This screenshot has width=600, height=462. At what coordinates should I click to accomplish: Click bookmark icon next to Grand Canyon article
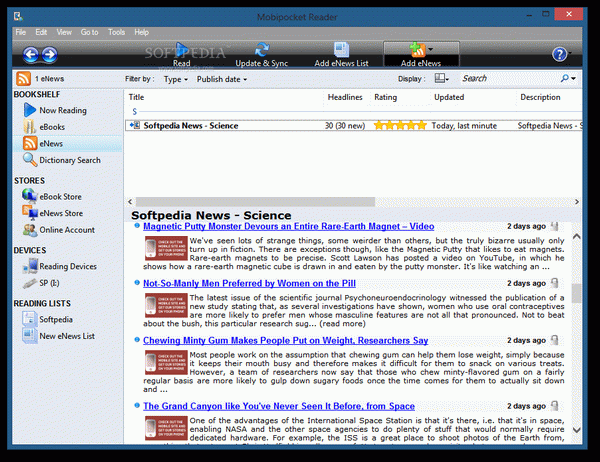(554, 406)
